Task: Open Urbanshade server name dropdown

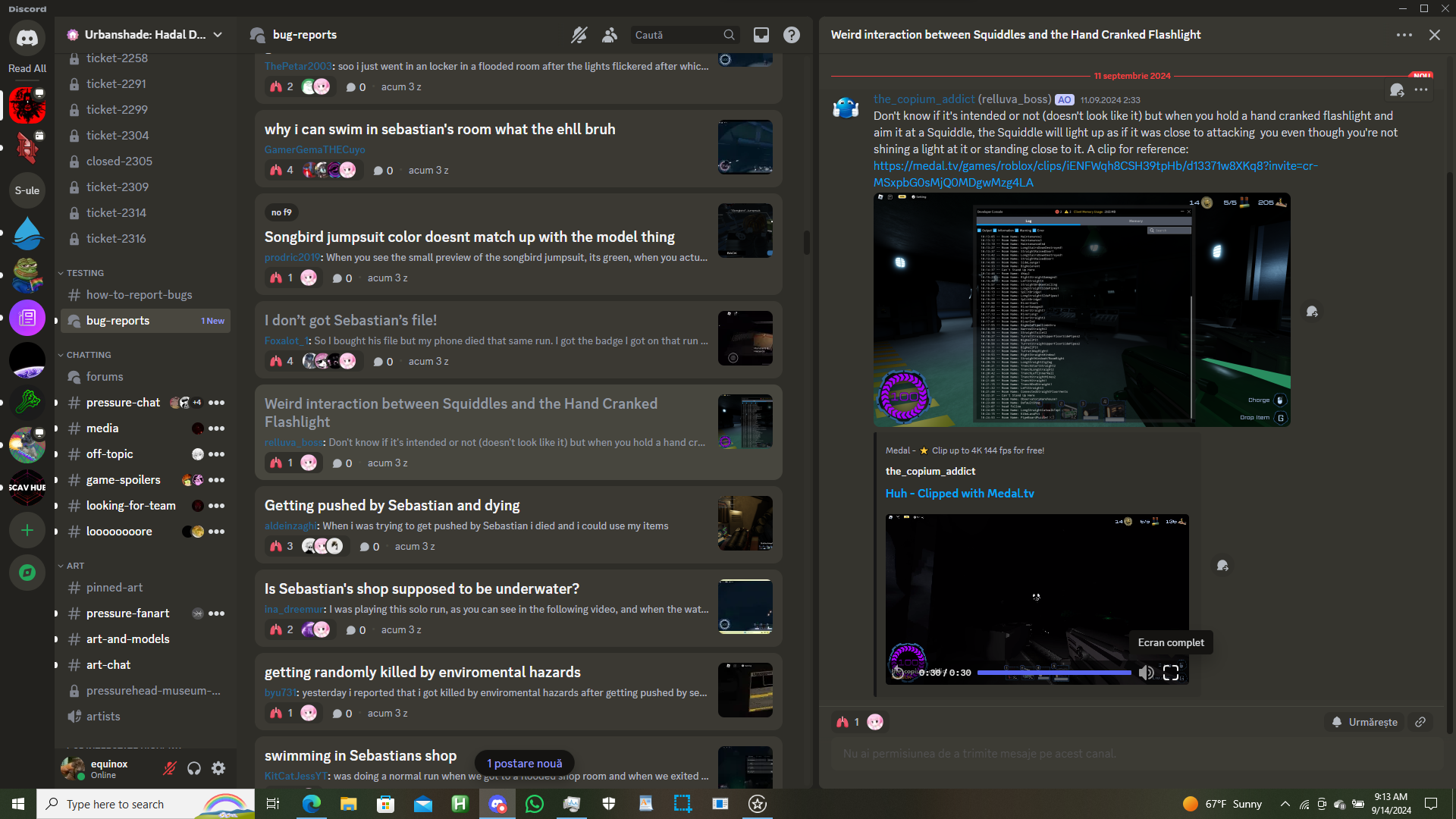Action: tap(218, 35)
